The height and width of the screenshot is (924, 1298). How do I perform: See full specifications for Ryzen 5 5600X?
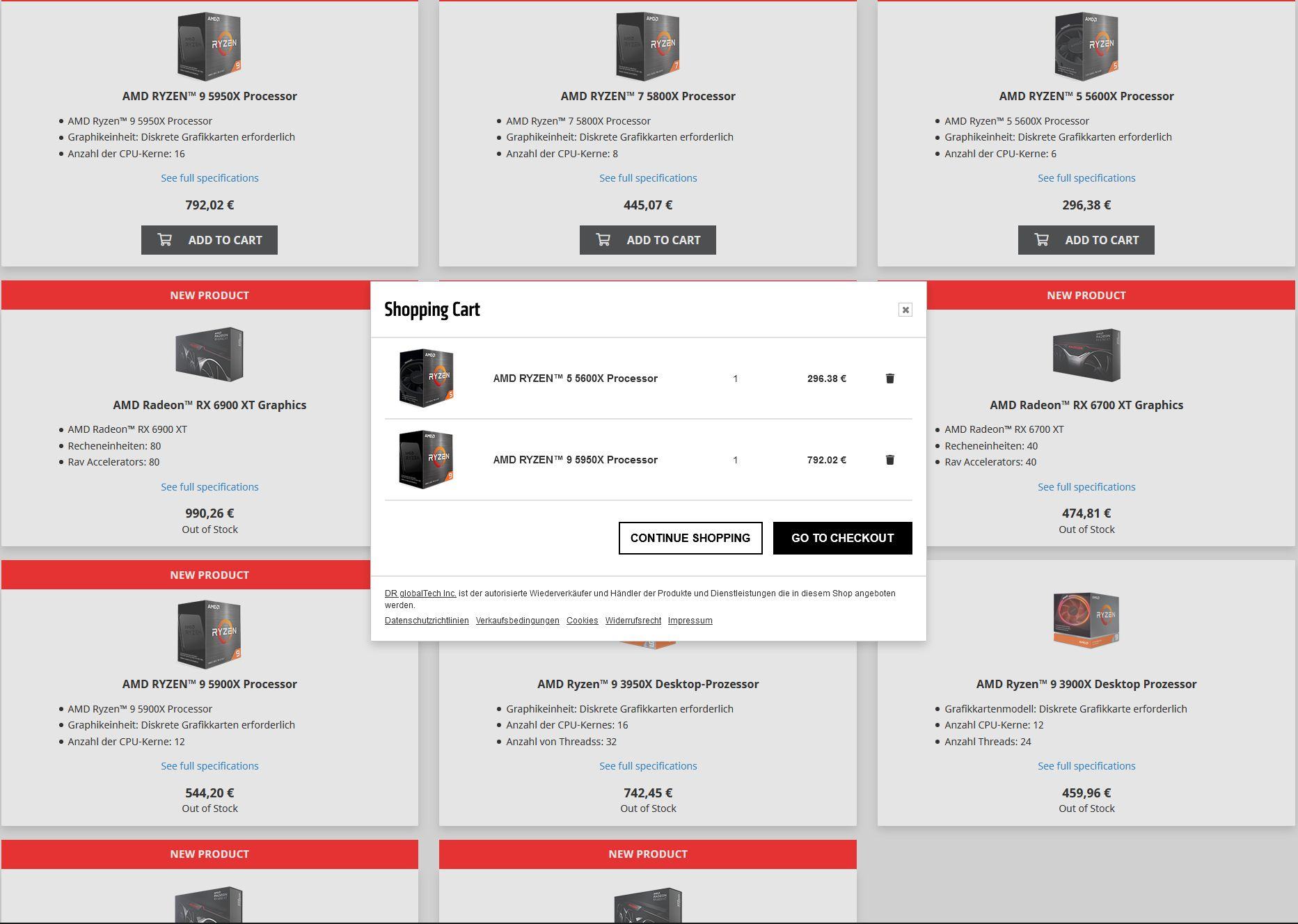1086,178
